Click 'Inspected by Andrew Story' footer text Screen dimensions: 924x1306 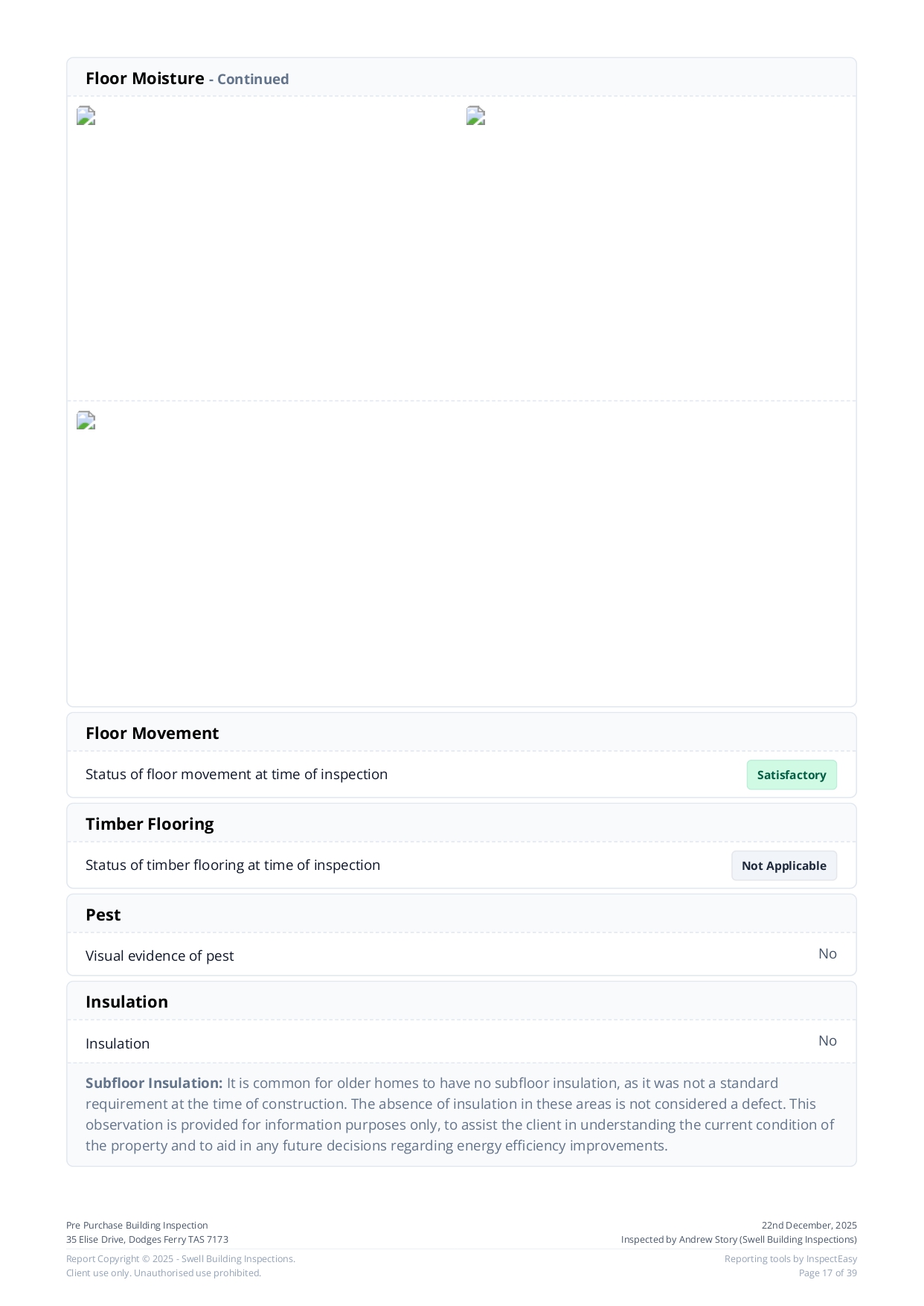(x=739, y=1239)
